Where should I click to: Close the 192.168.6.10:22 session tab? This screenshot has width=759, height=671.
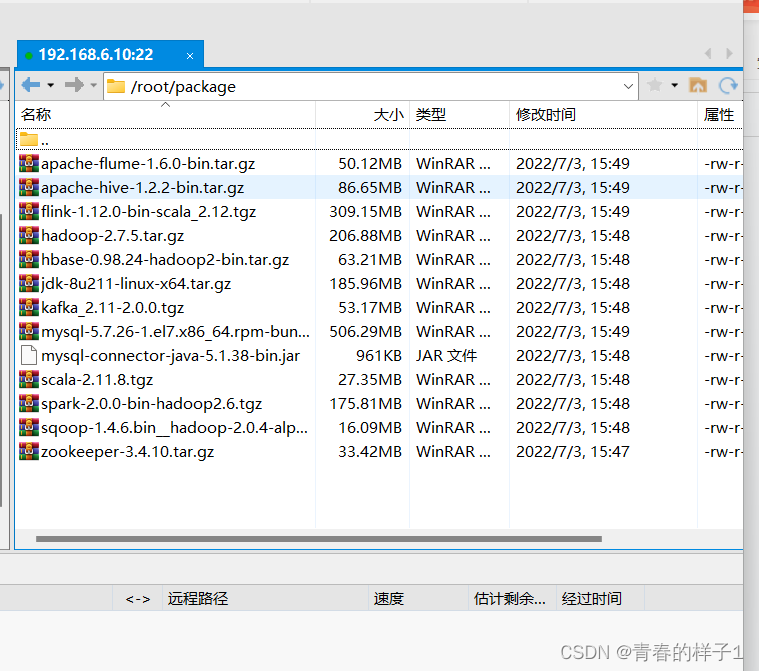click(190, 56)
